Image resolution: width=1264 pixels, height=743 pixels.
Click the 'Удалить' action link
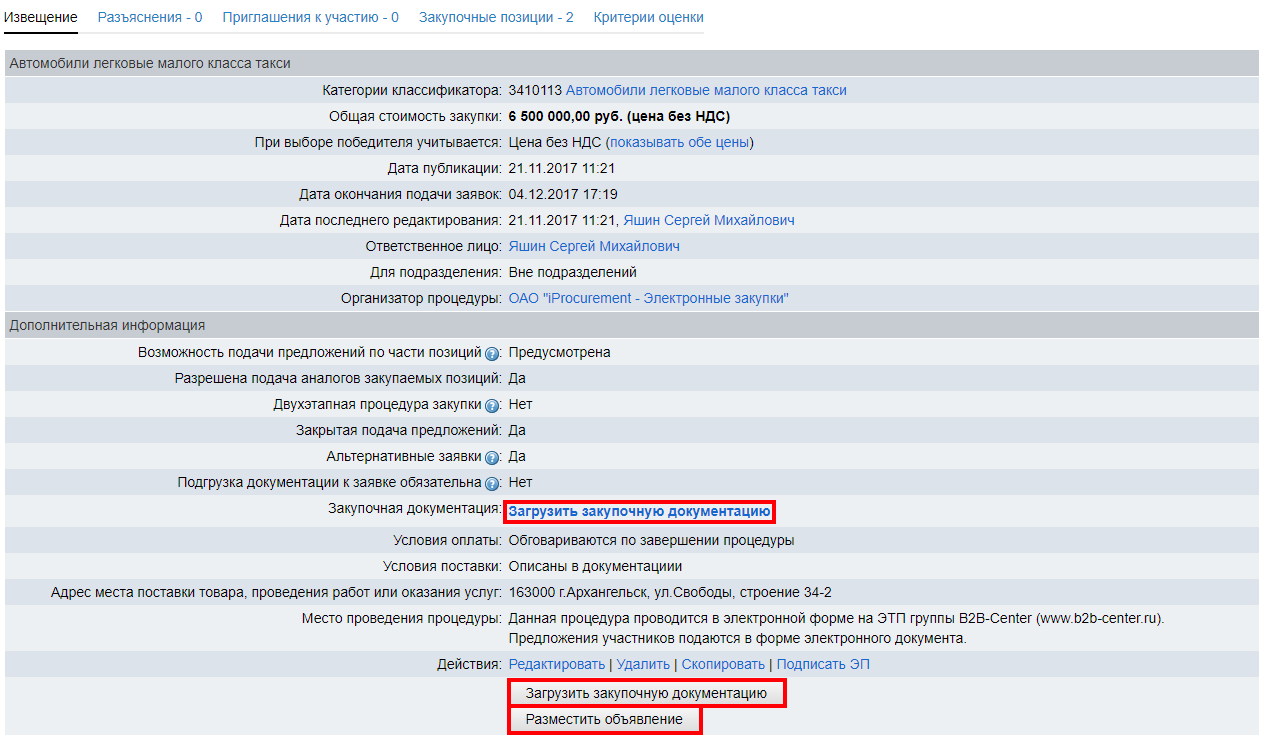click(643, 664)
